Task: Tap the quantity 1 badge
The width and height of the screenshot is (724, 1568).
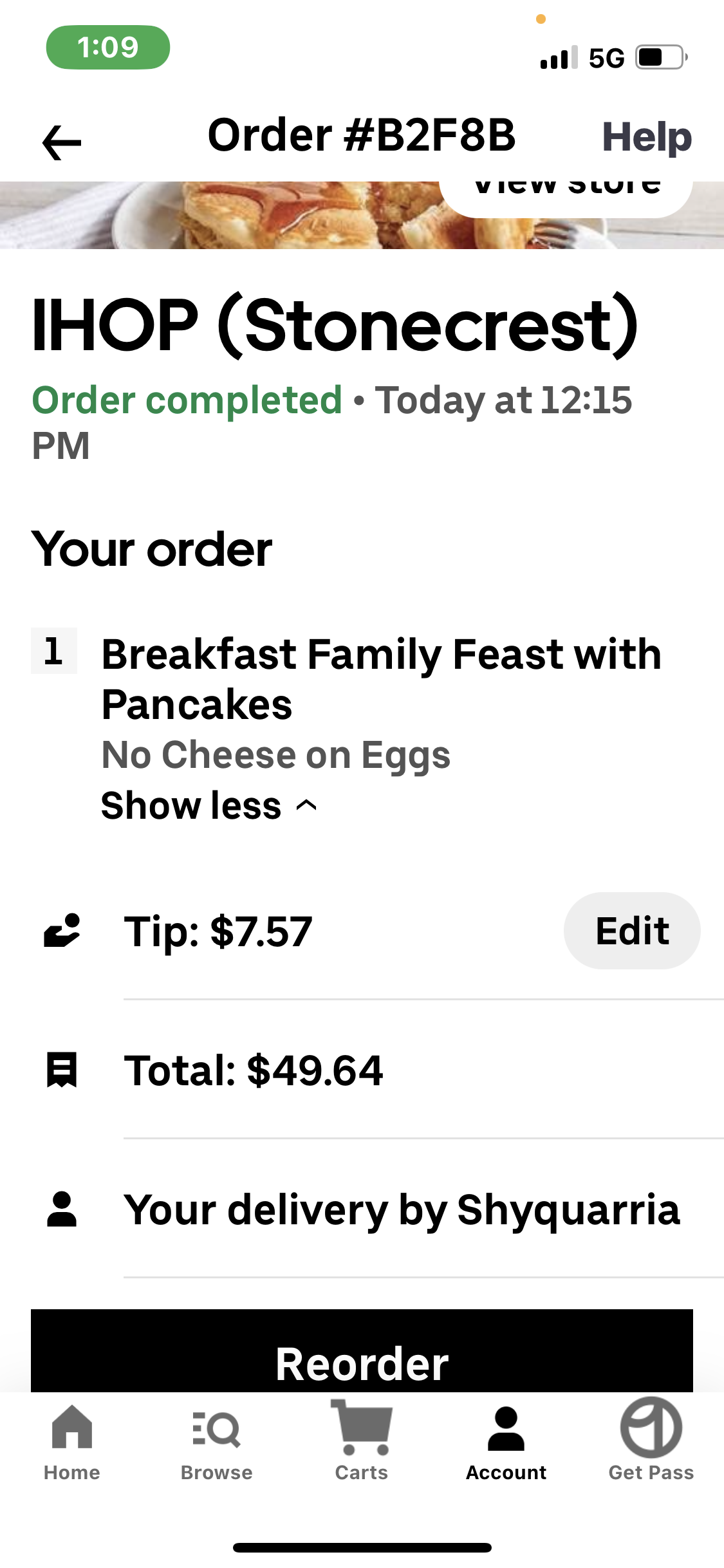Action: click(x=54, y=651)
